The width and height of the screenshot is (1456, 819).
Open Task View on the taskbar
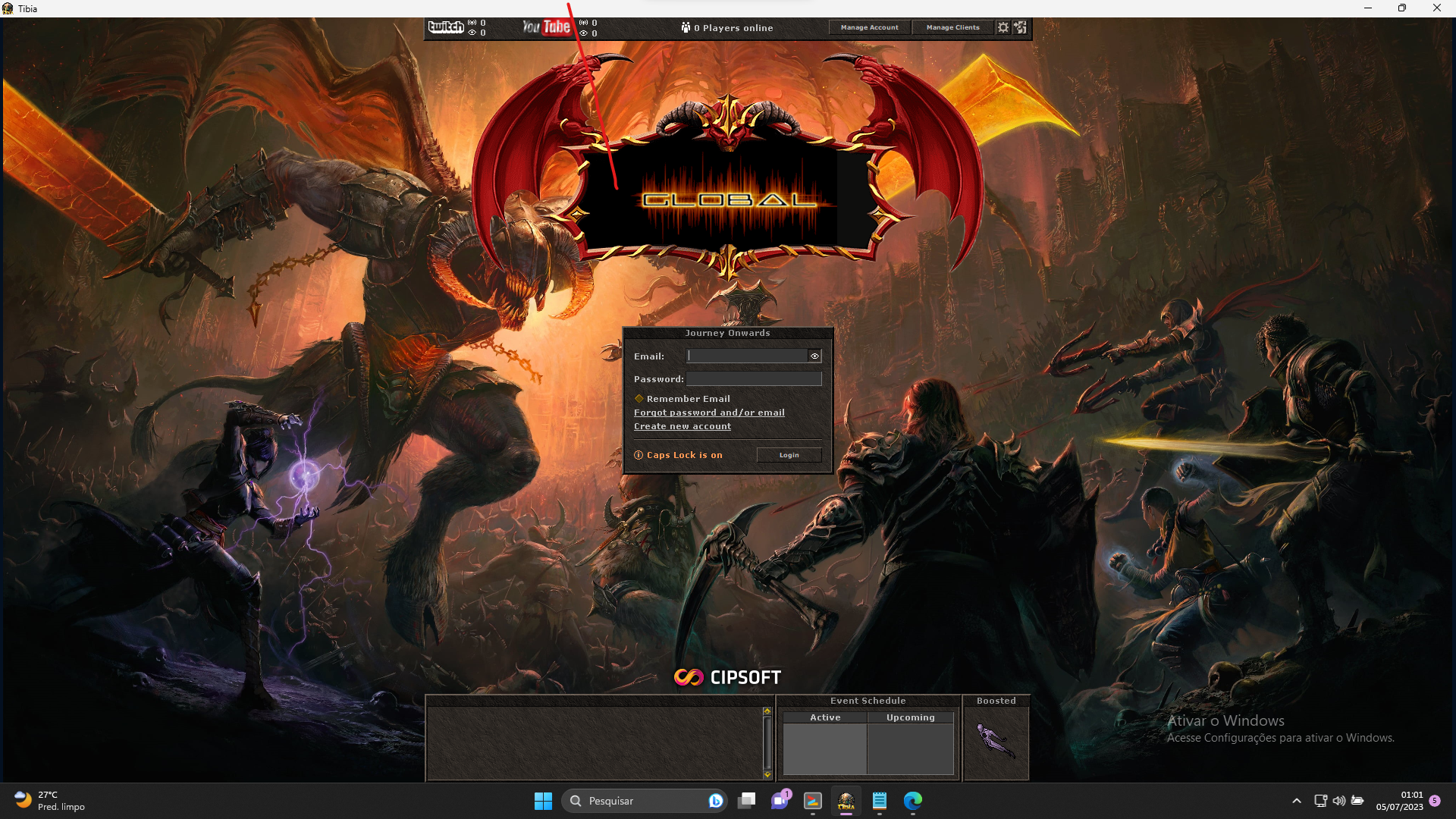point(747,801)
